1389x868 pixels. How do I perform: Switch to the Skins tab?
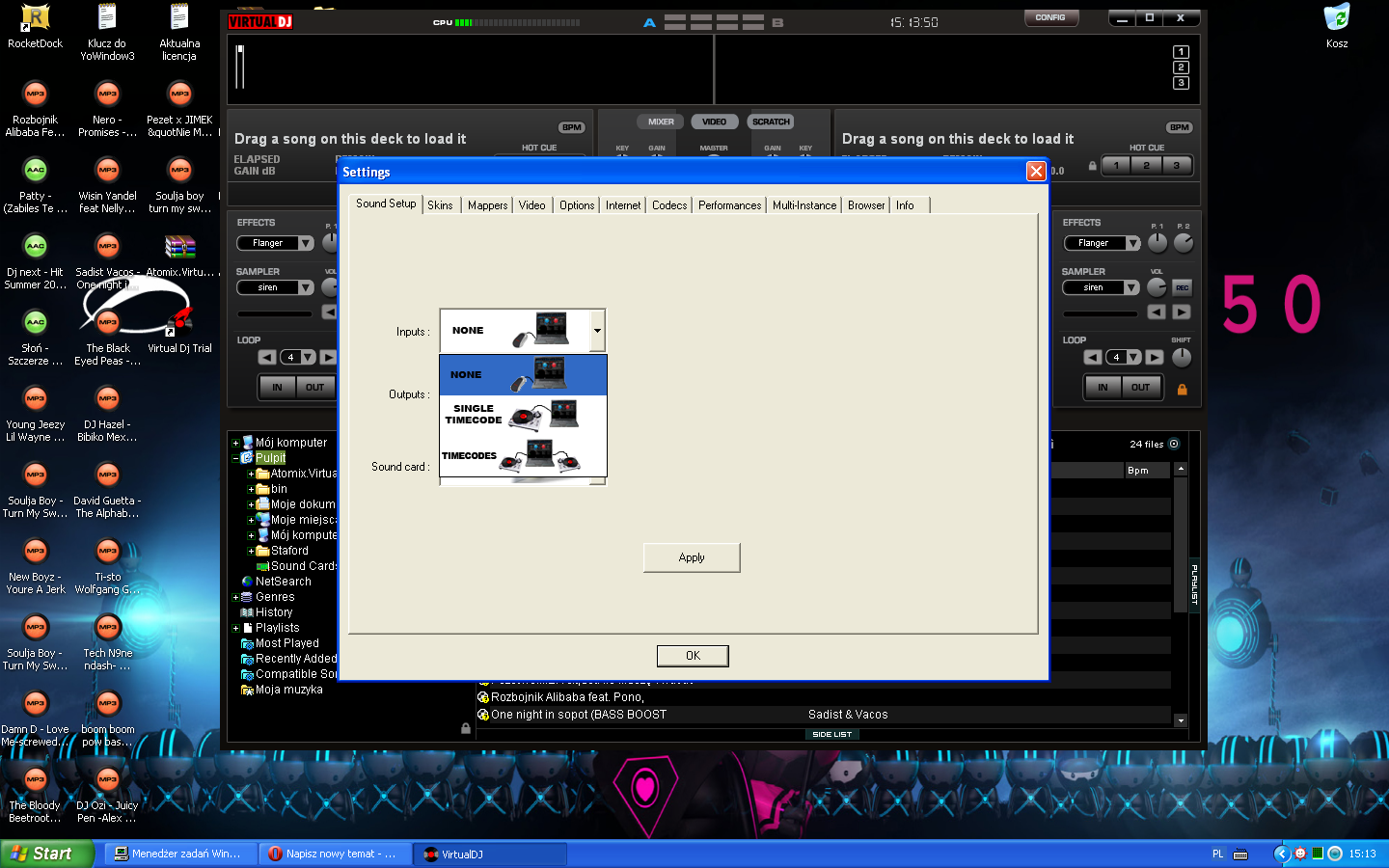[440, 205]
